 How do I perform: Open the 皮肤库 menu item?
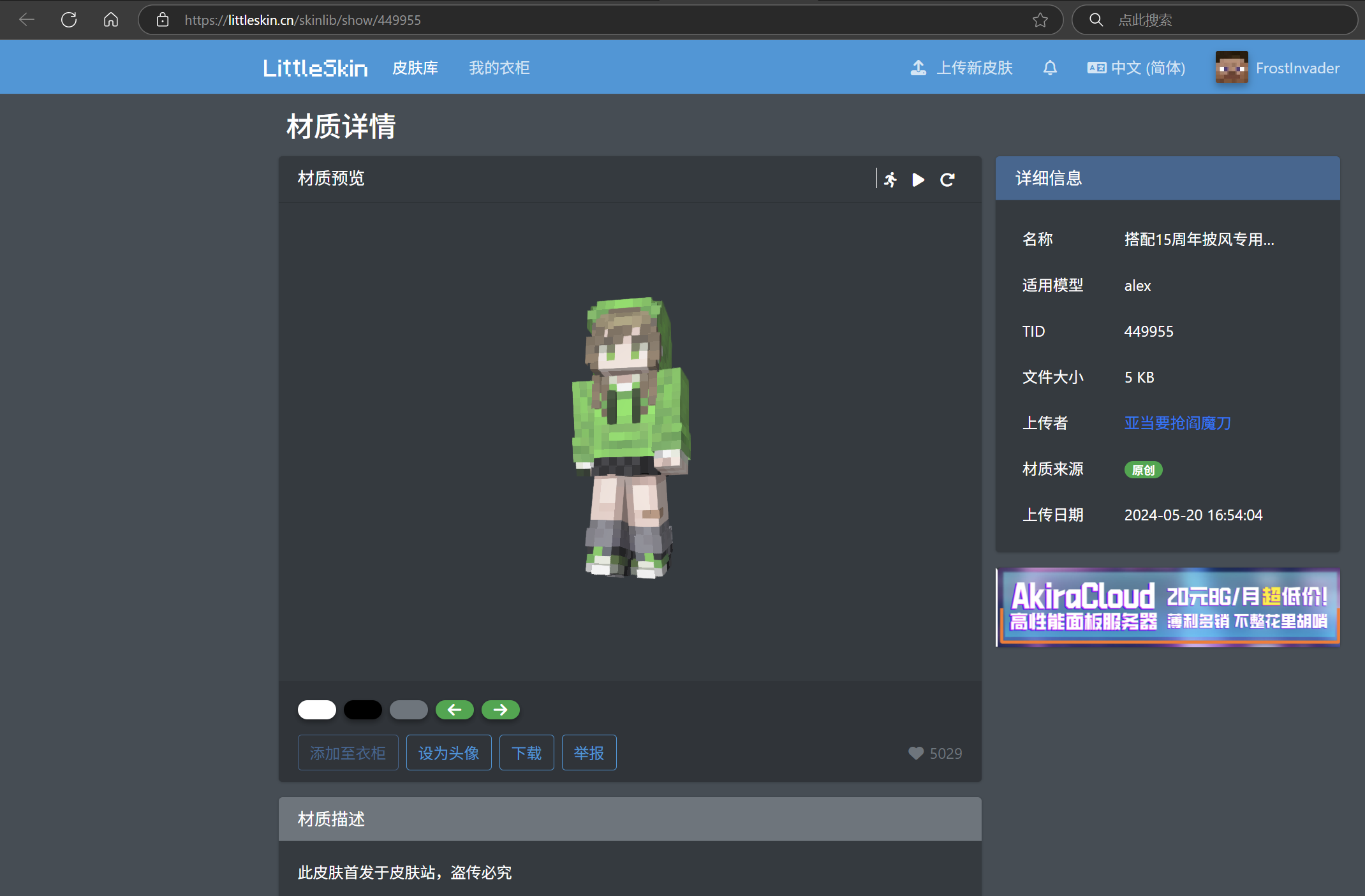[415, 68]
